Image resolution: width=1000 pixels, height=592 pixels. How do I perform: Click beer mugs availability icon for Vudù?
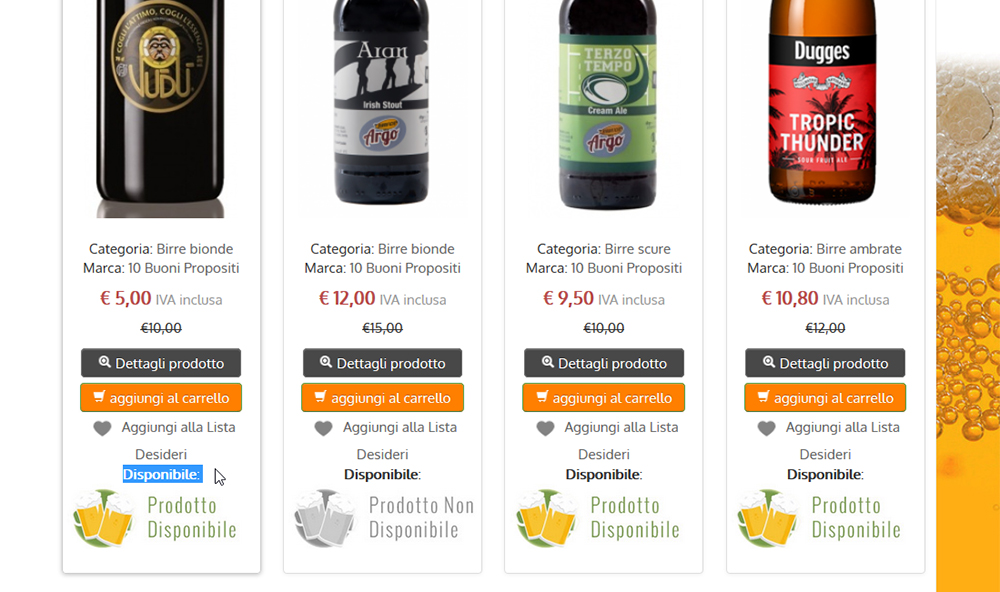coord(103,518)
